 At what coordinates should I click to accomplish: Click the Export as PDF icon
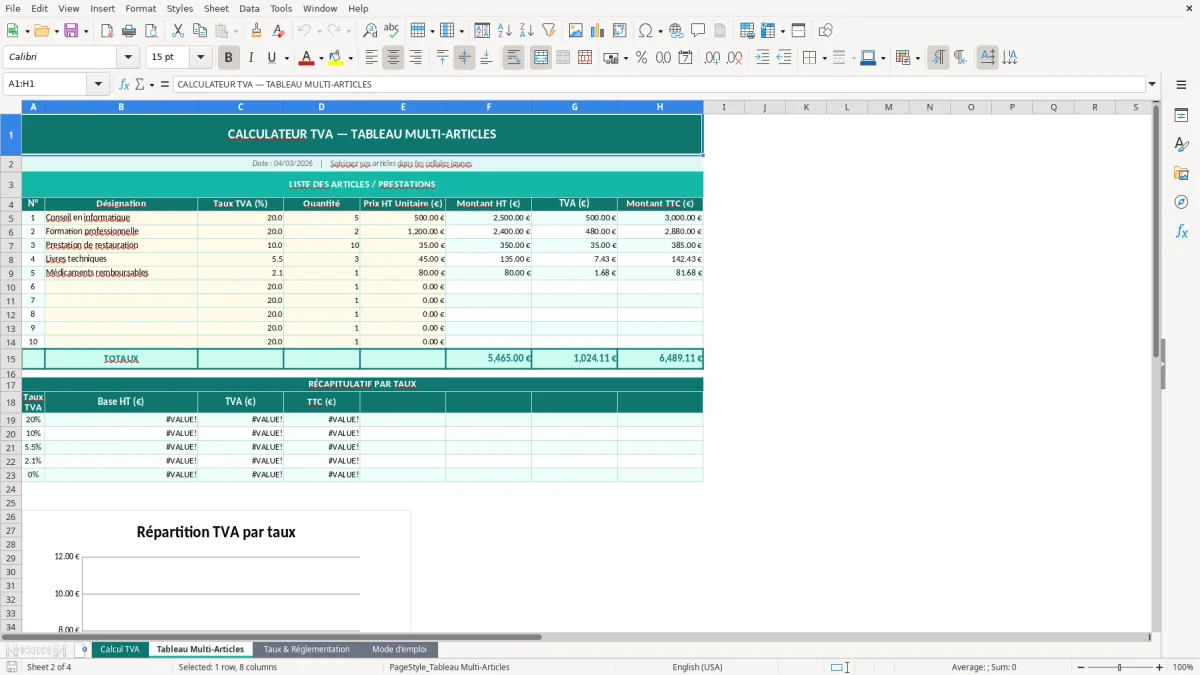(107, 31)
